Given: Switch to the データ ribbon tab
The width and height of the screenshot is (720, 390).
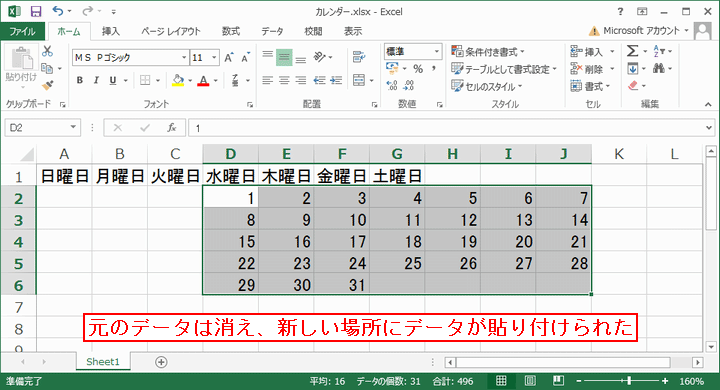Looking at the screenshot, I should (272, 31).
